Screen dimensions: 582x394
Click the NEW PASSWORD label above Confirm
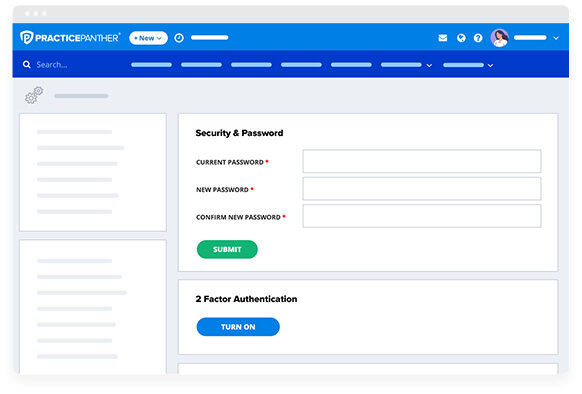pyautogui.click(x=222, y=190)
